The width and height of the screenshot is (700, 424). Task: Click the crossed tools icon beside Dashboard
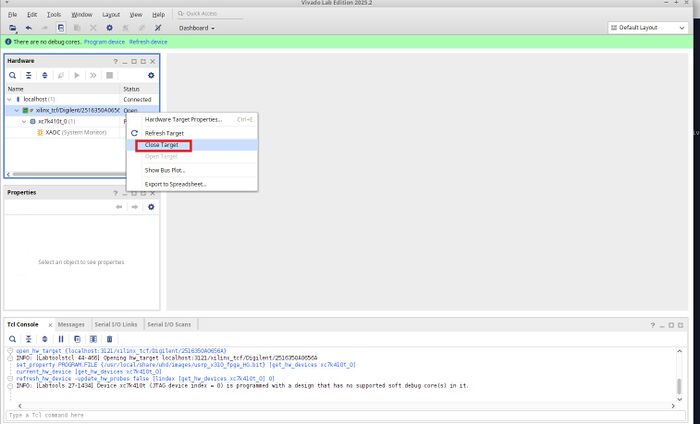[158, 28]
